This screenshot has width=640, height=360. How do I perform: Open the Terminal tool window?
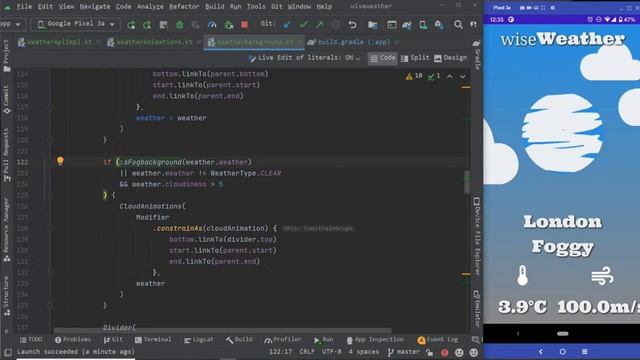[153, 340]
